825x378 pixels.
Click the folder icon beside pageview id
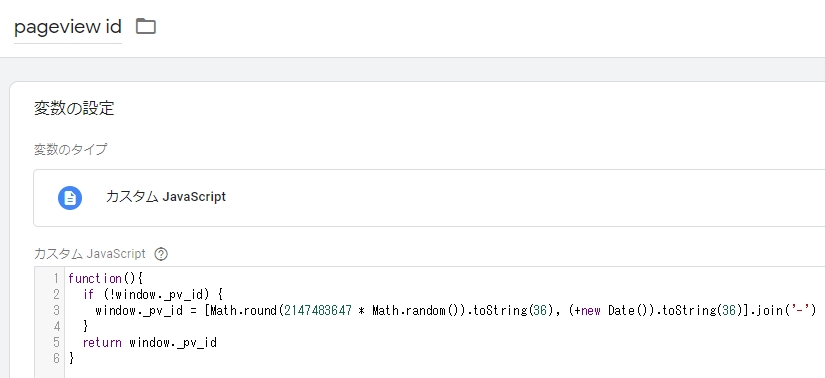(146, 26)
